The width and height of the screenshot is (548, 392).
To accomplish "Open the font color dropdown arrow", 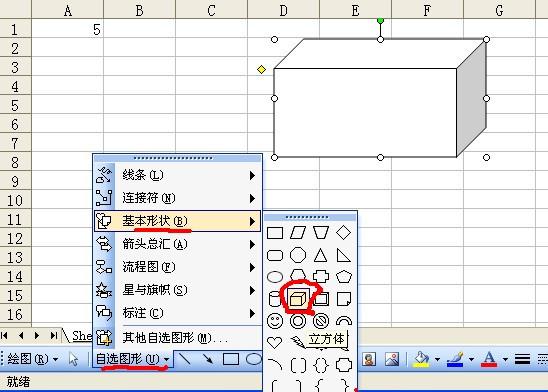I will pos(505,359).
